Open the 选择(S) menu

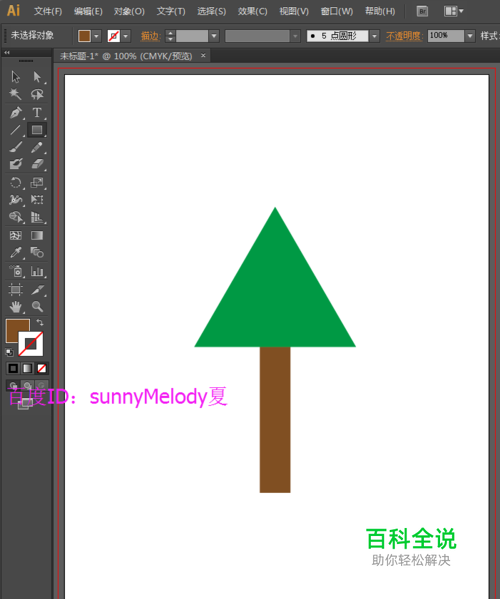click(x=212, y=11)
